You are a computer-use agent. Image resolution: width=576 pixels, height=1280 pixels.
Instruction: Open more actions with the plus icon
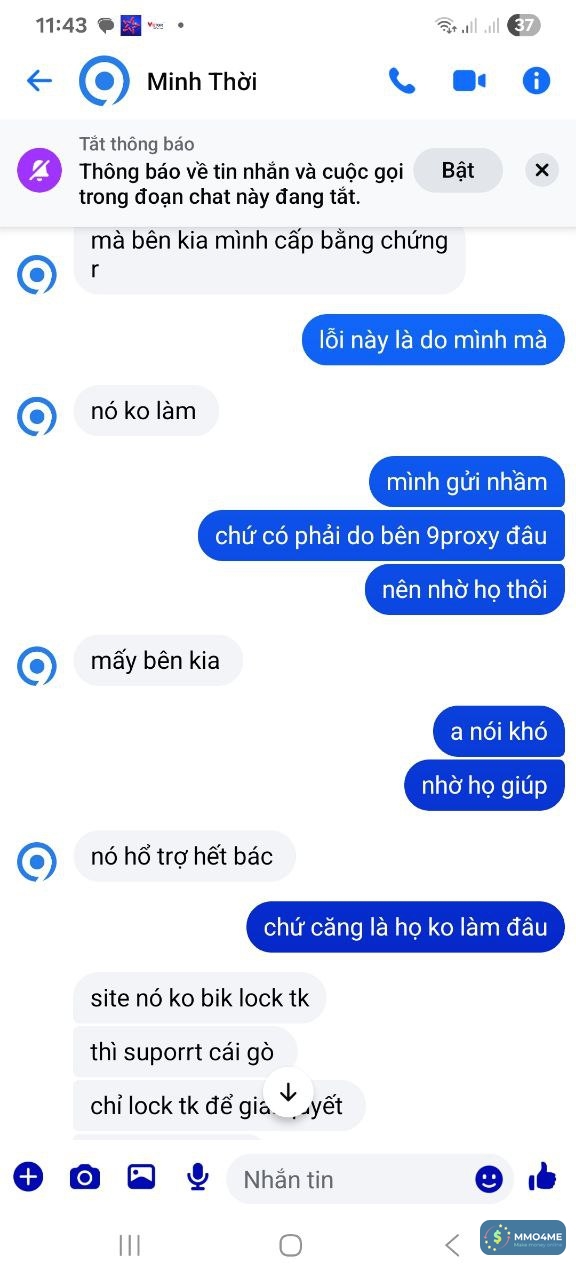pos(28,1177)
